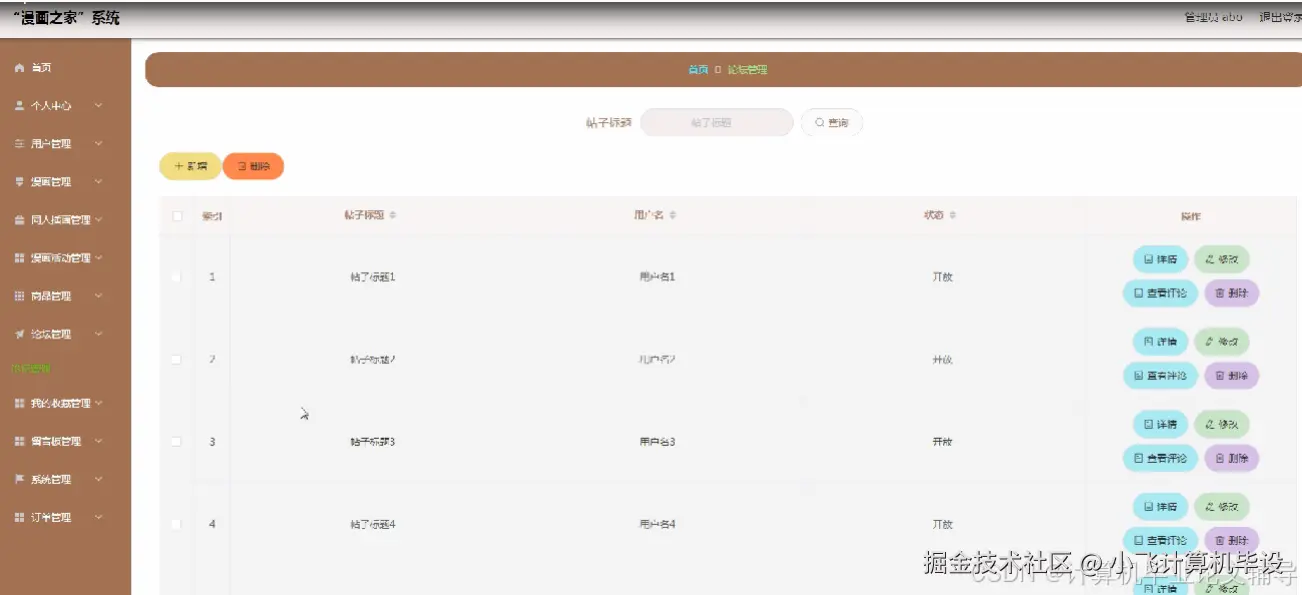The width and height of the screenshot is (1302, 595).
Task: Click purple 删除 for row 帖子标题1
Action: [x=1231, y=293]
